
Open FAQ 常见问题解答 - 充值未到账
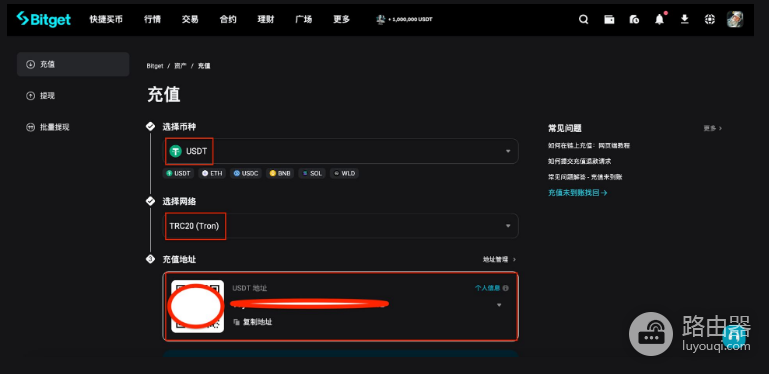585,177
